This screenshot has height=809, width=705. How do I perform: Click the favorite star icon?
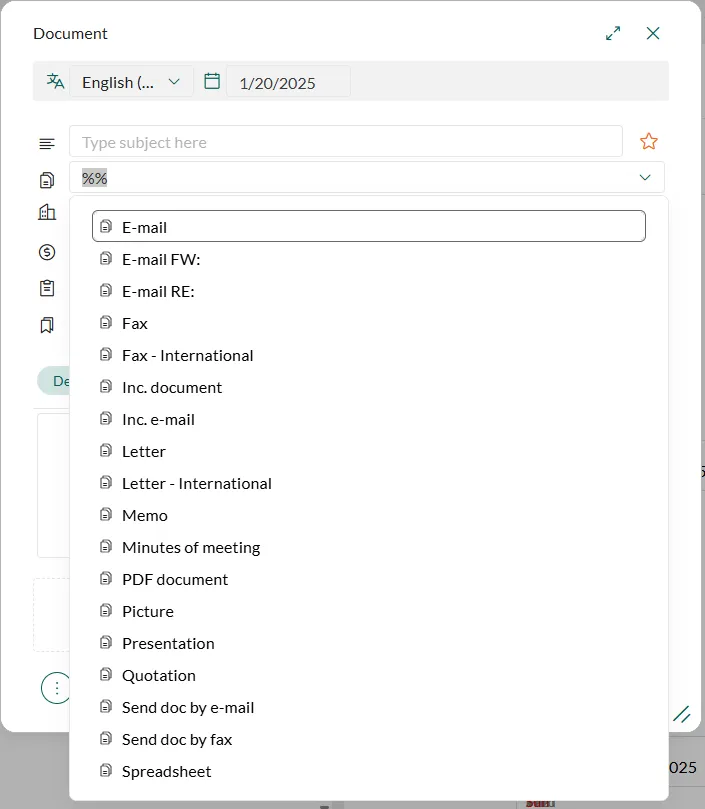click(x=649, y=141)
